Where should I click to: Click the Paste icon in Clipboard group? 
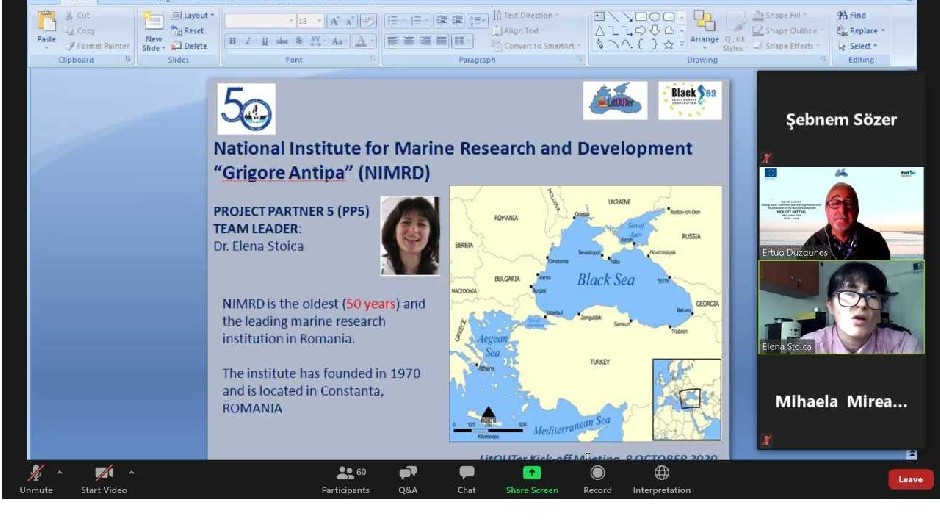pos(46,28)
